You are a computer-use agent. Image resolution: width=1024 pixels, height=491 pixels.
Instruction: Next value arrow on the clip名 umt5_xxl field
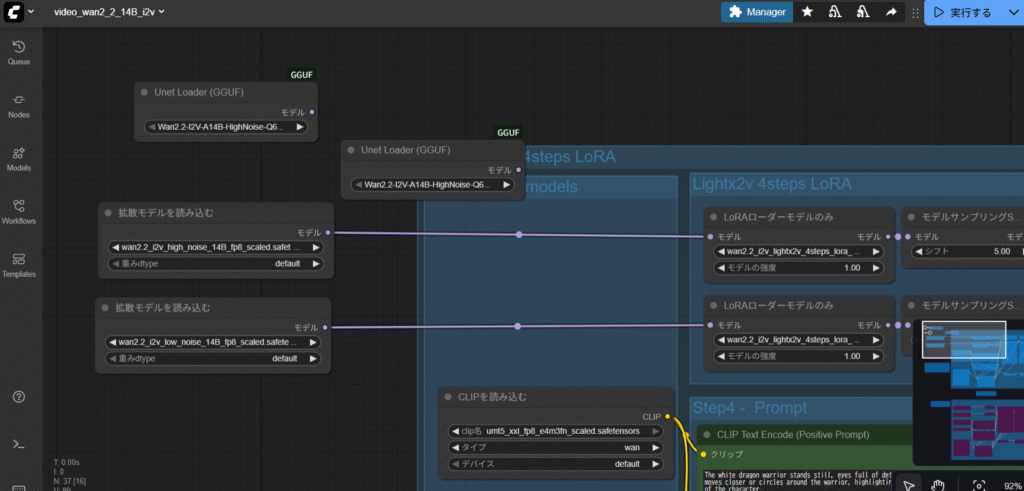pos(656,431)
